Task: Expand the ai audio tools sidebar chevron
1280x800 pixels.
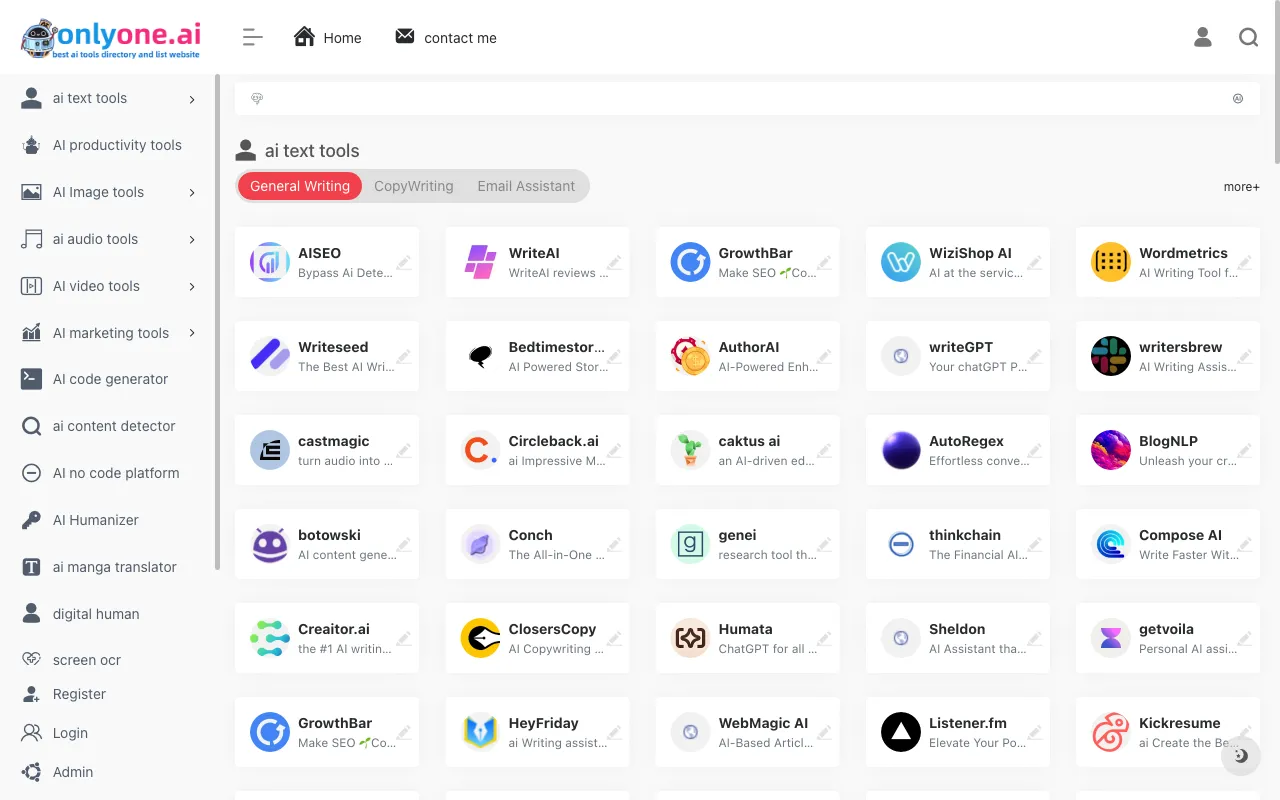Action: coord(192,240)
